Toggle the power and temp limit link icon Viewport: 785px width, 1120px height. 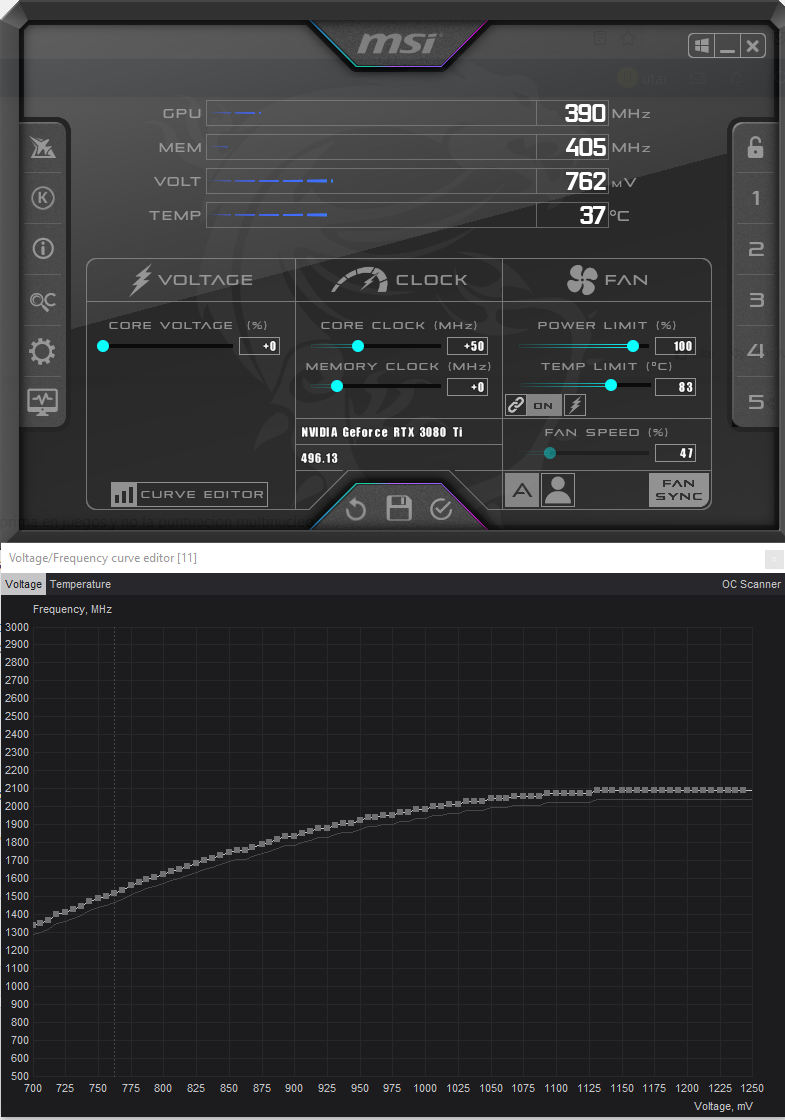[x=516, y=405]
